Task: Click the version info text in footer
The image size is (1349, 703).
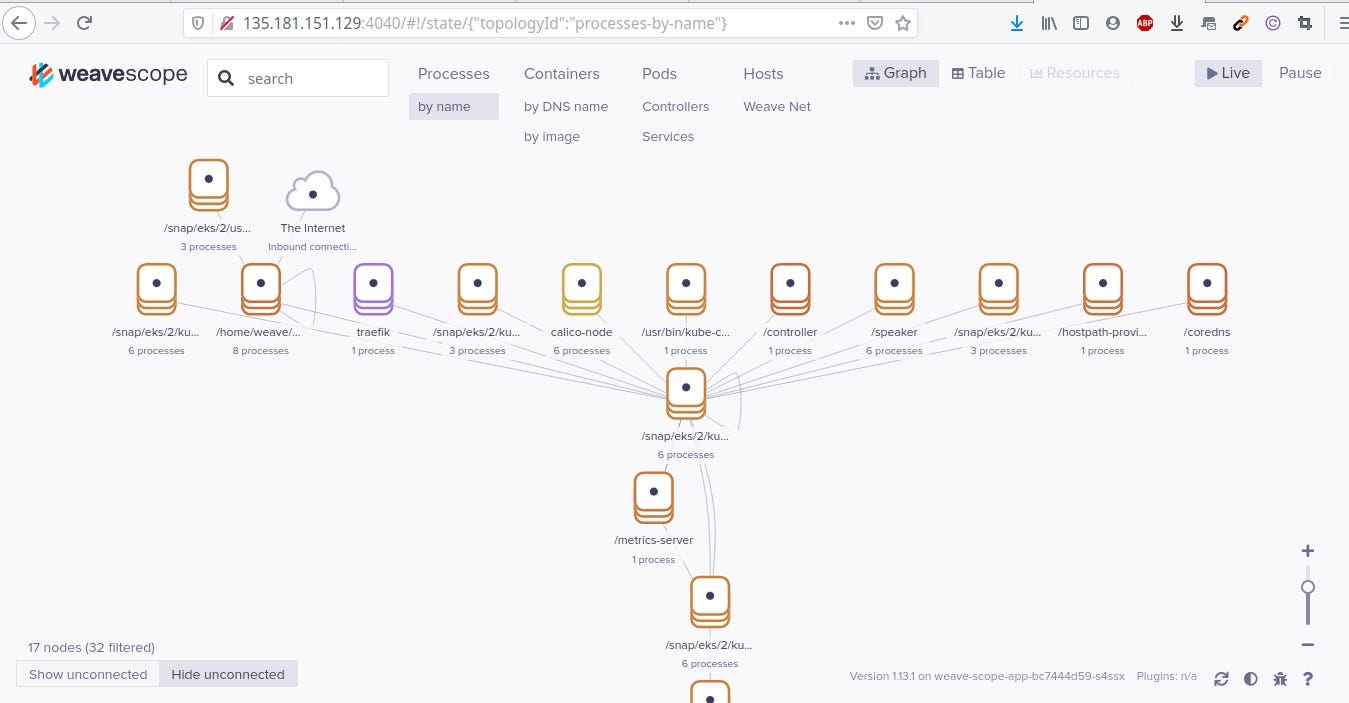Action: pyautogui.click(x=987, y=676)
